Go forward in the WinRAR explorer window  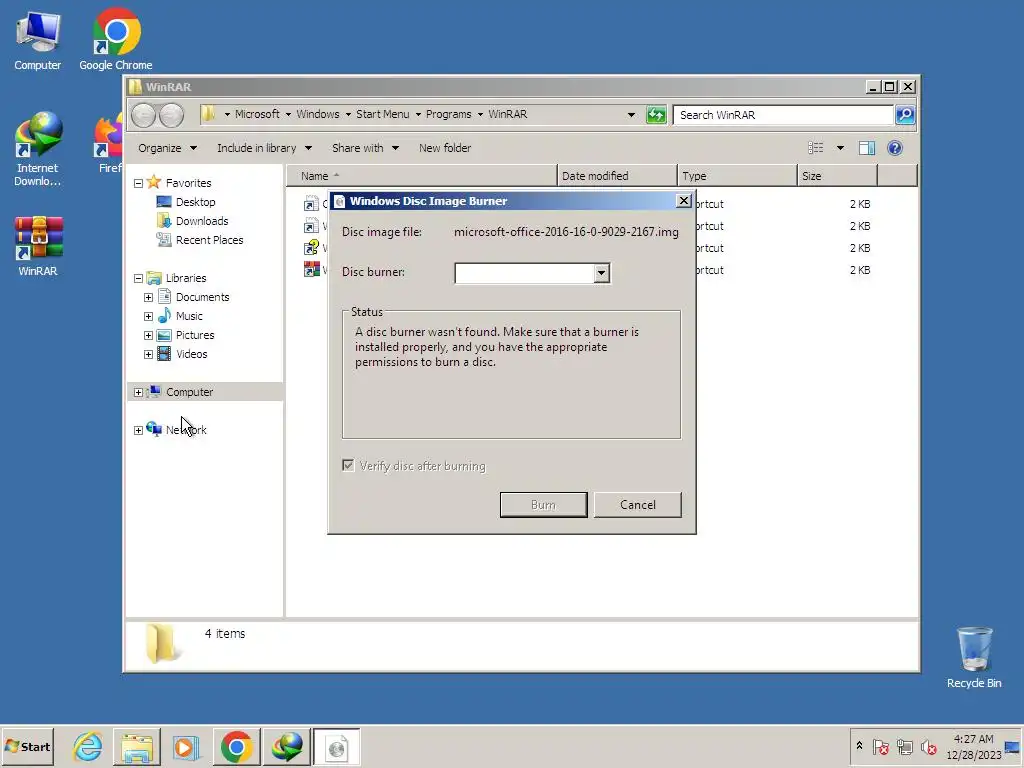(x=171, y=115)
